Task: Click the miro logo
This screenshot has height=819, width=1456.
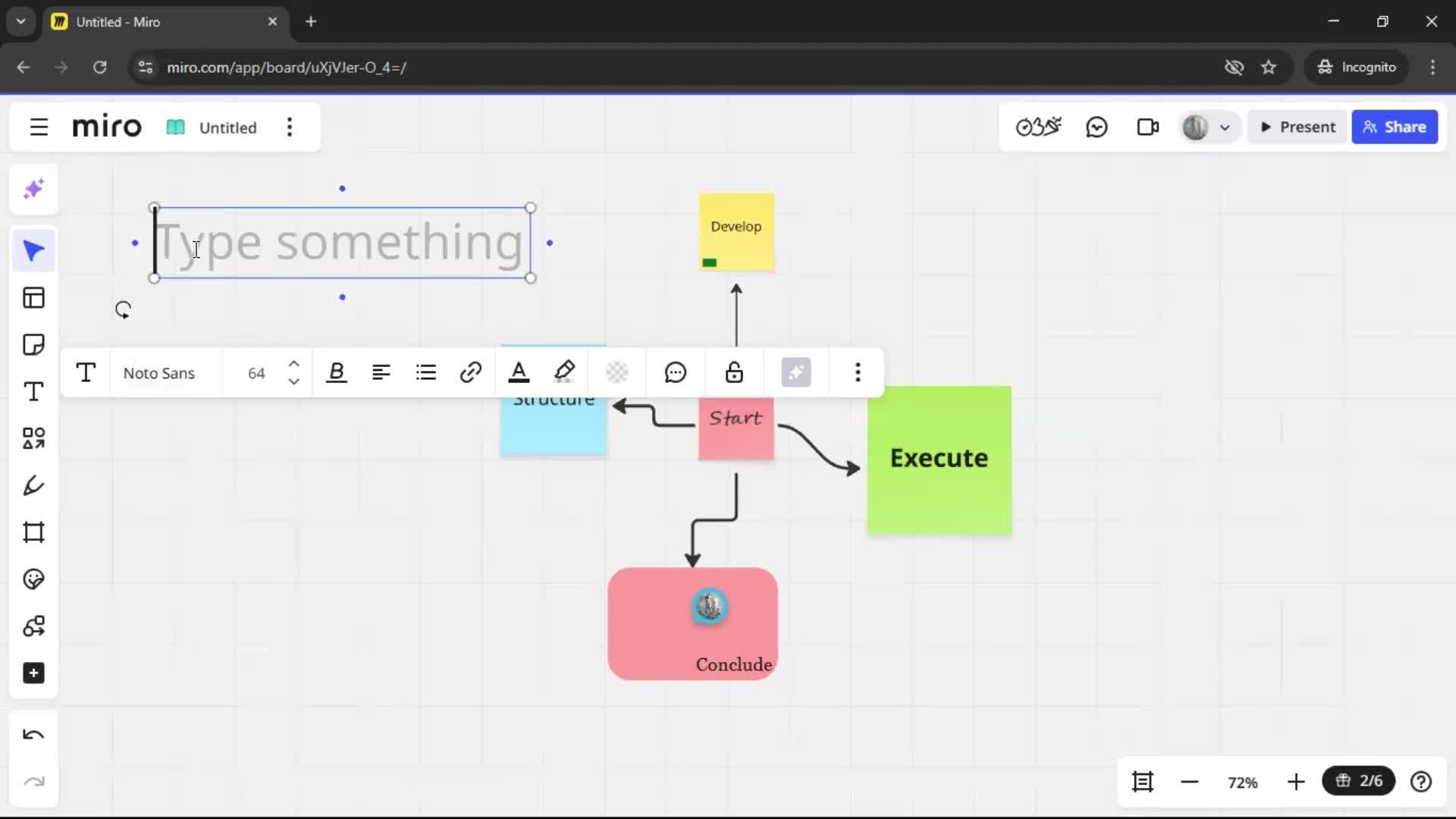Action: (107, 127)
